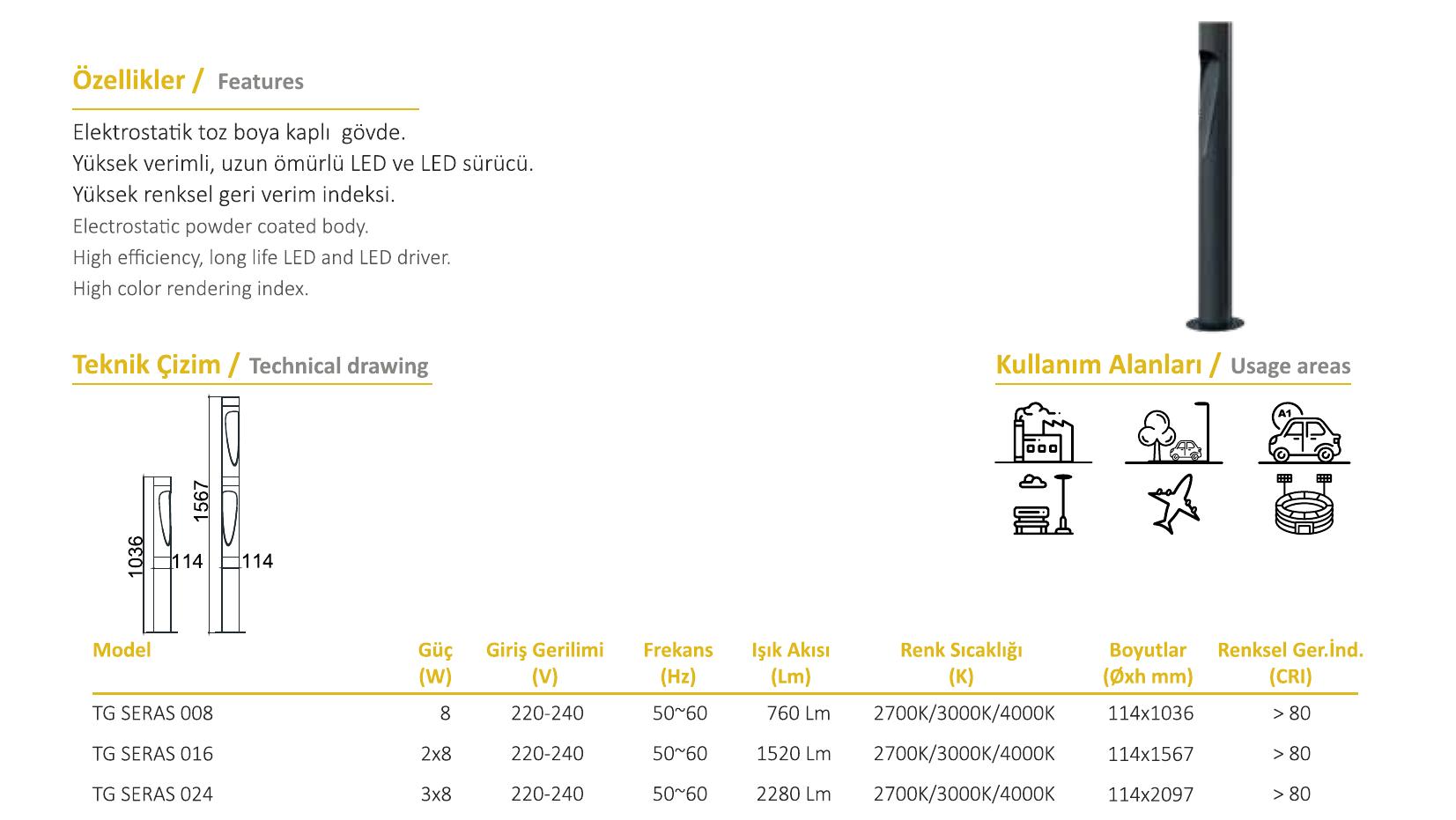This screenshot has height=820, width=1456.
Task: Click 'Yüksek renksel geri verim indeksi.' line
Action: coord(233,195)
